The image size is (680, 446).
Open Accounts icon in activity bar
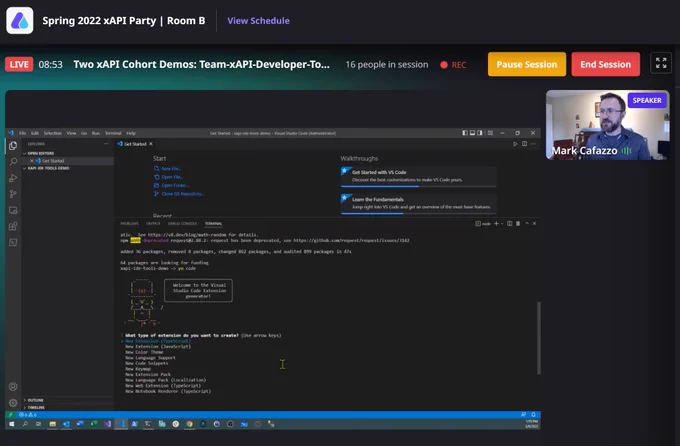13,387
